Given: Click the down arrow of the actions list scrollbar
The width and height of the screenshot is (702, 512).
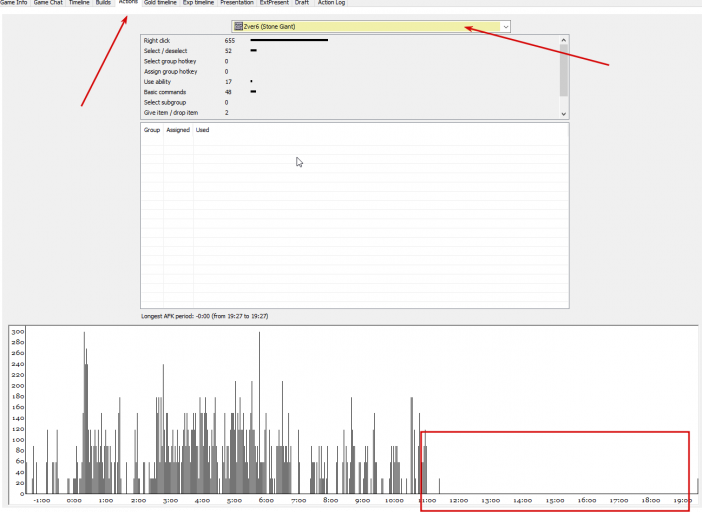Looking at the screenshot, I should (564, 114).
